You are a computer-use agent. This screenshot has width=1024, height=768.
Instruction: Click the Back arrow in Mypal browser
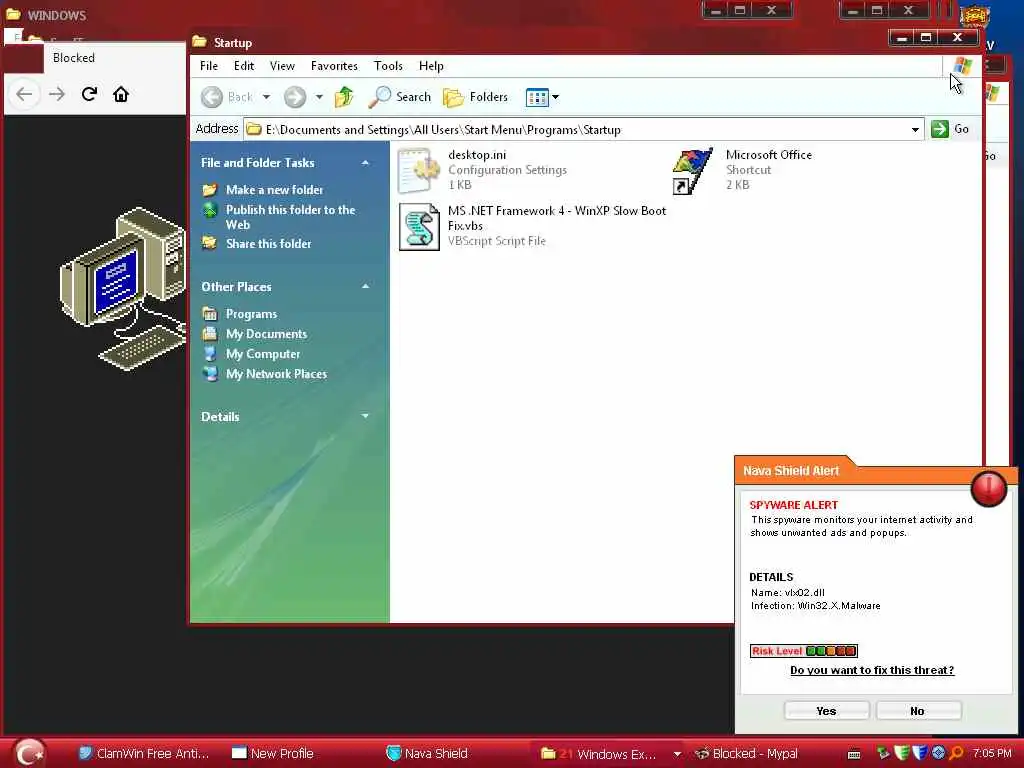24,94
